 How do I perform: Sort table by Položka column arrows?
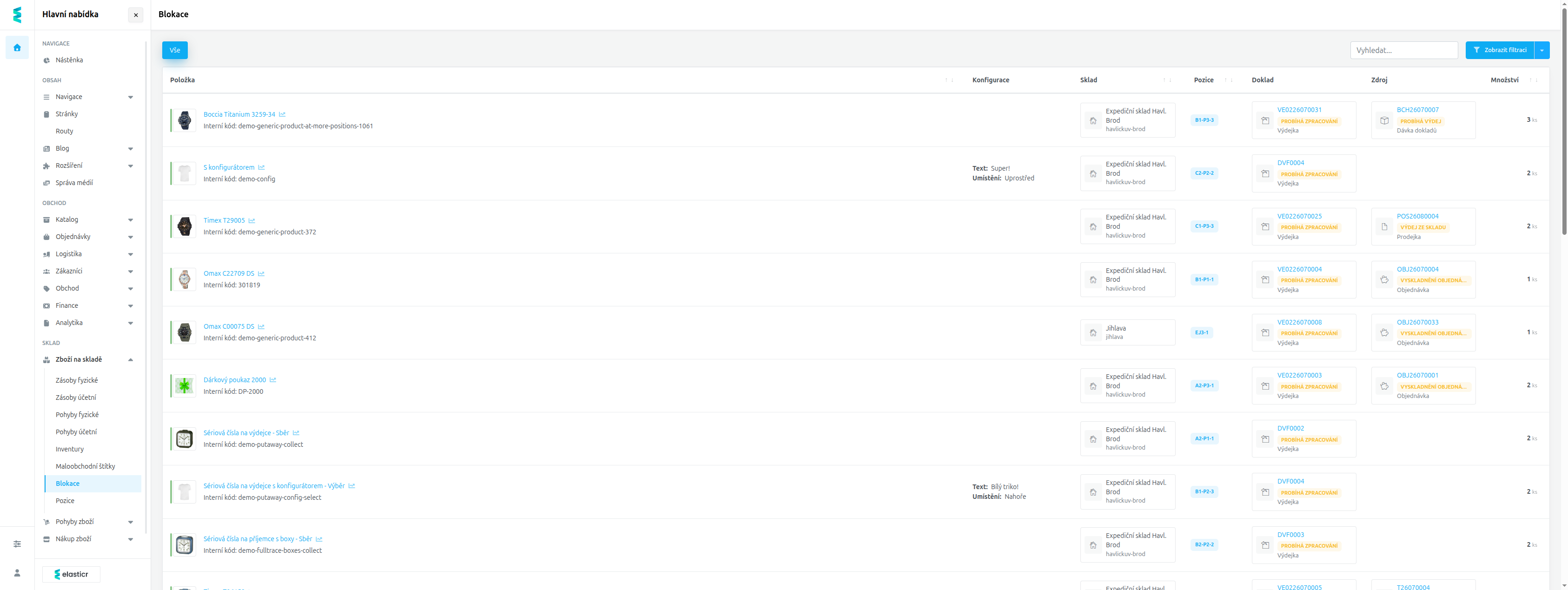click(x=949, y=80)
